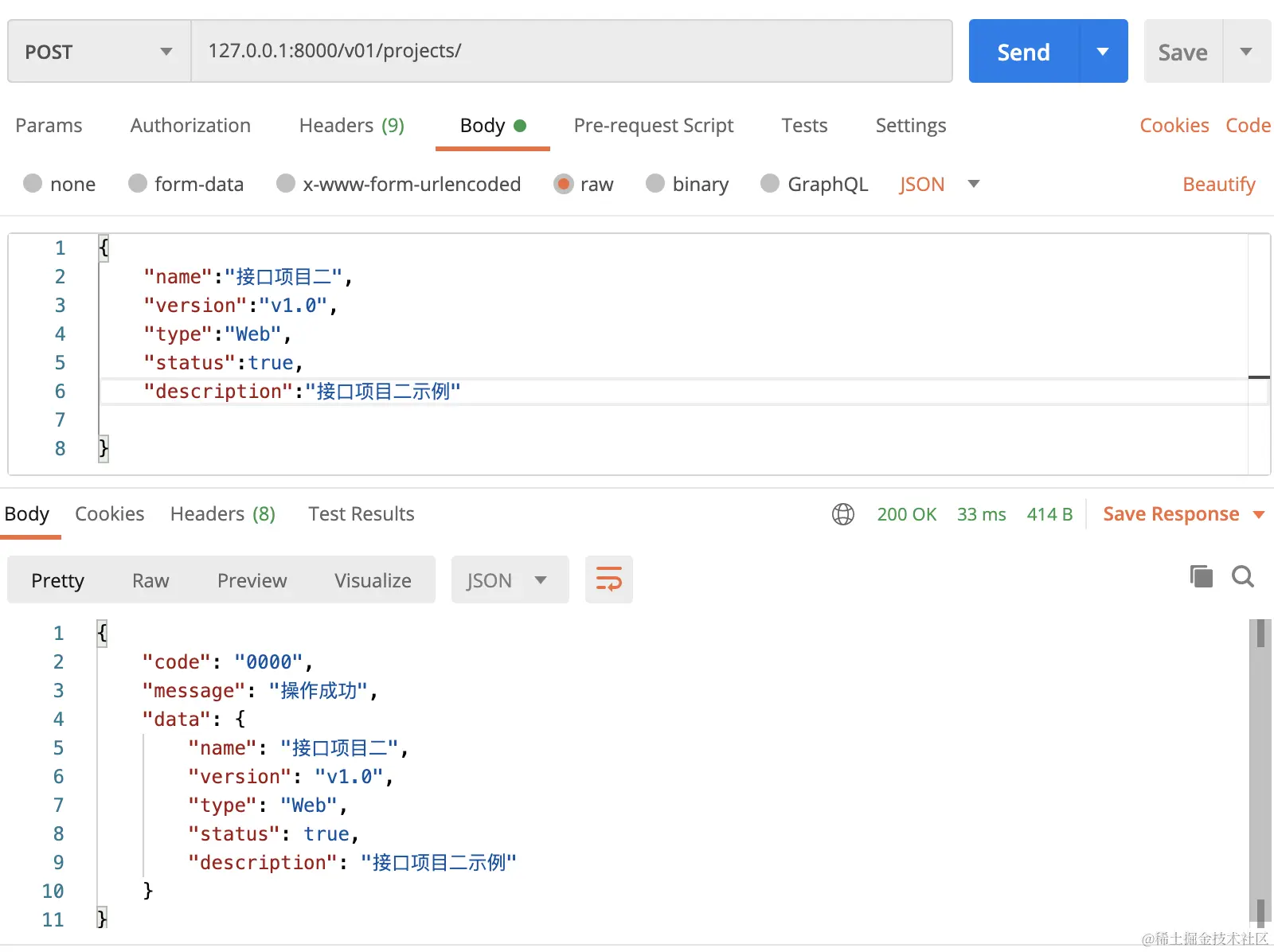The height and width of the screenshot is (952, 1274).
Task: Select the raw body type radio
Action: pos(564,184)
